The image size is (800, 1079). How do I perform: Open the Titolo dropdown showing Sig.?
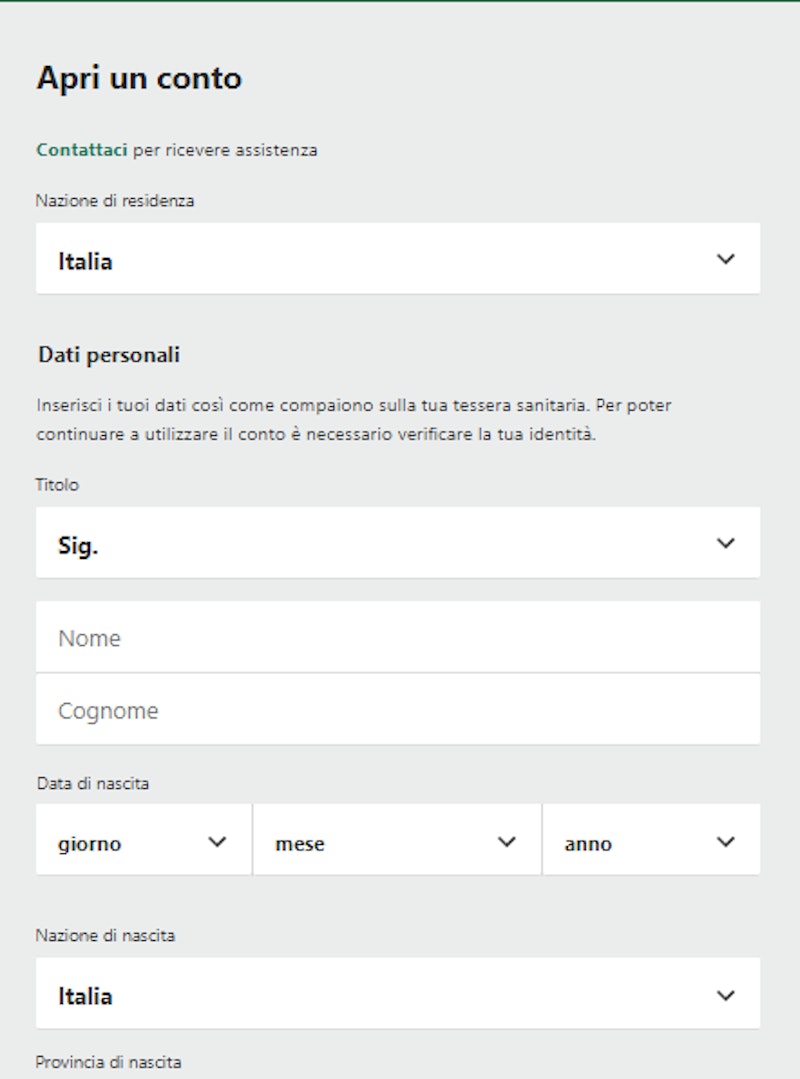coord(397,543)
